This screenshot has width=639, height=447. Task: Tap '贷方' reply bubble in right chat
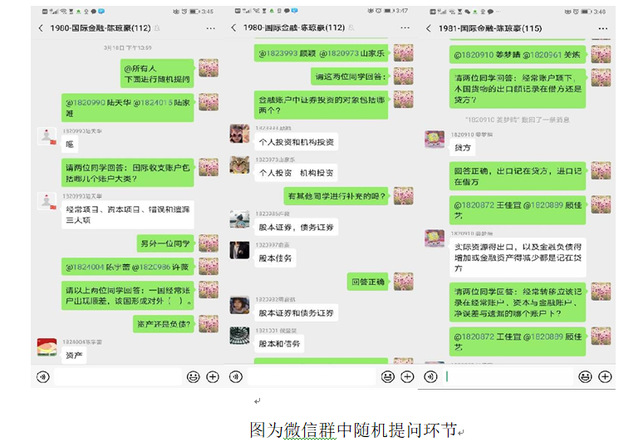coord(463,148)
